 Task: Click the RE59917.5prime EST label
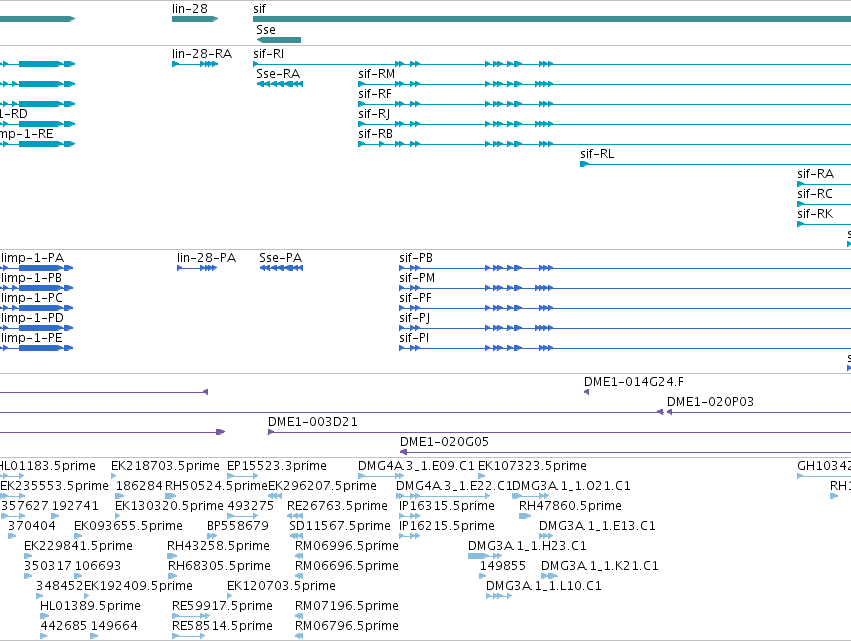[x=222, y=607]
